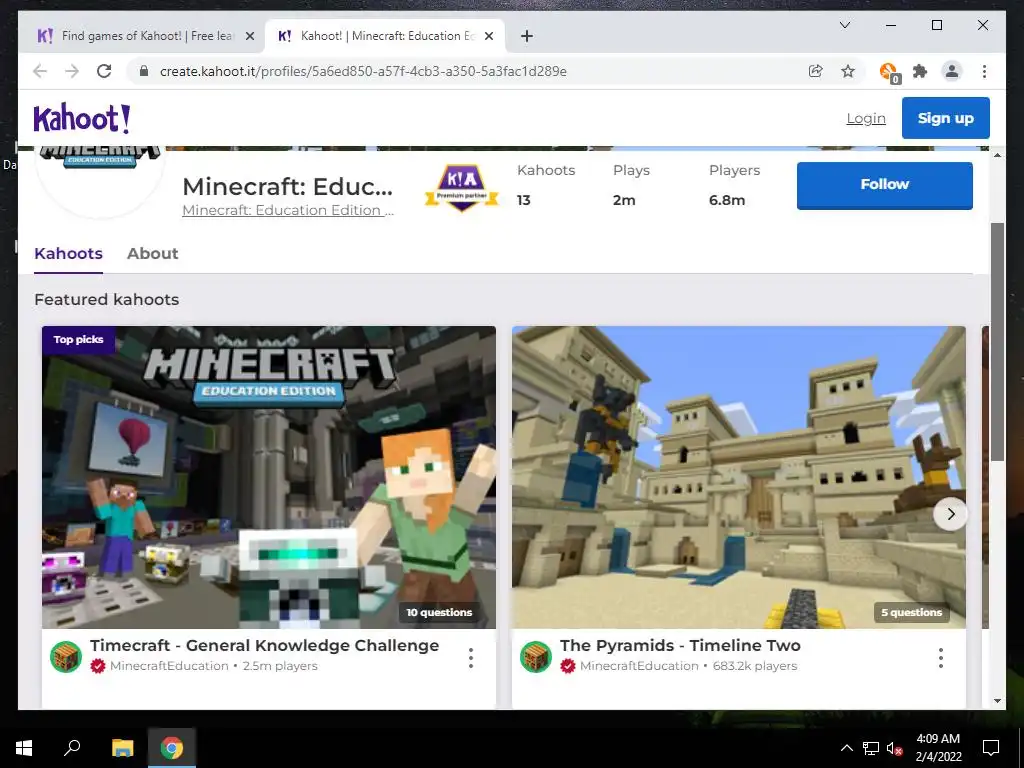
Task: Open The Pyramids thumbnail image
Action: [739, 477]
